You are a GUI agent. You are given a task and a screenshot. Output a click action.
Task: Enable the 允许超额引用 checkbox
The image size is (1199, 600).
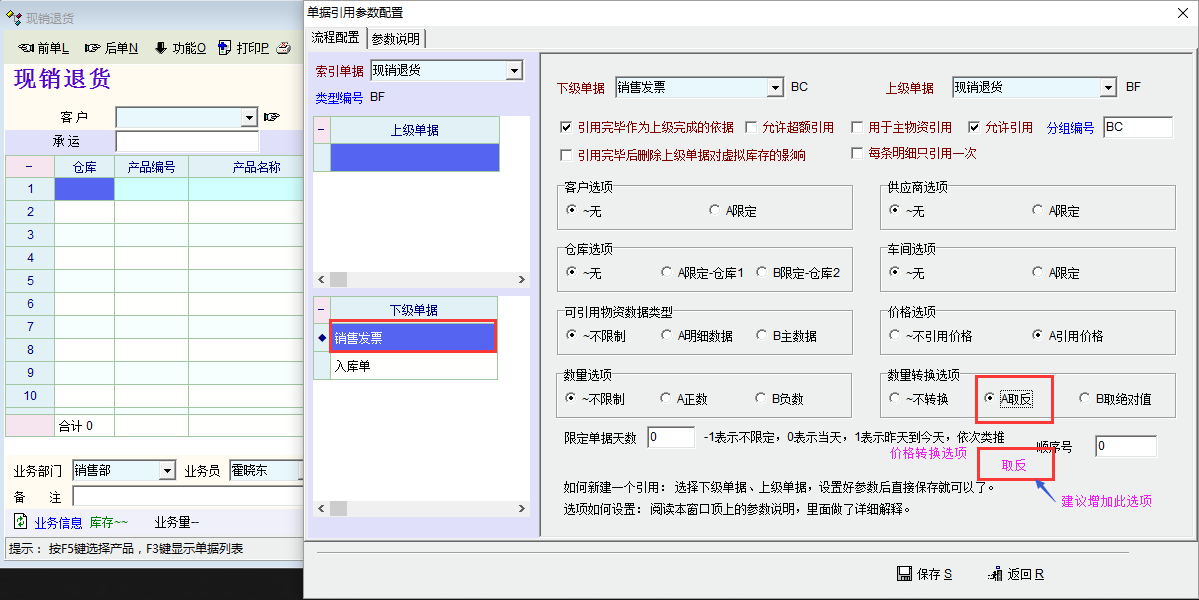[x=752, y=128]
